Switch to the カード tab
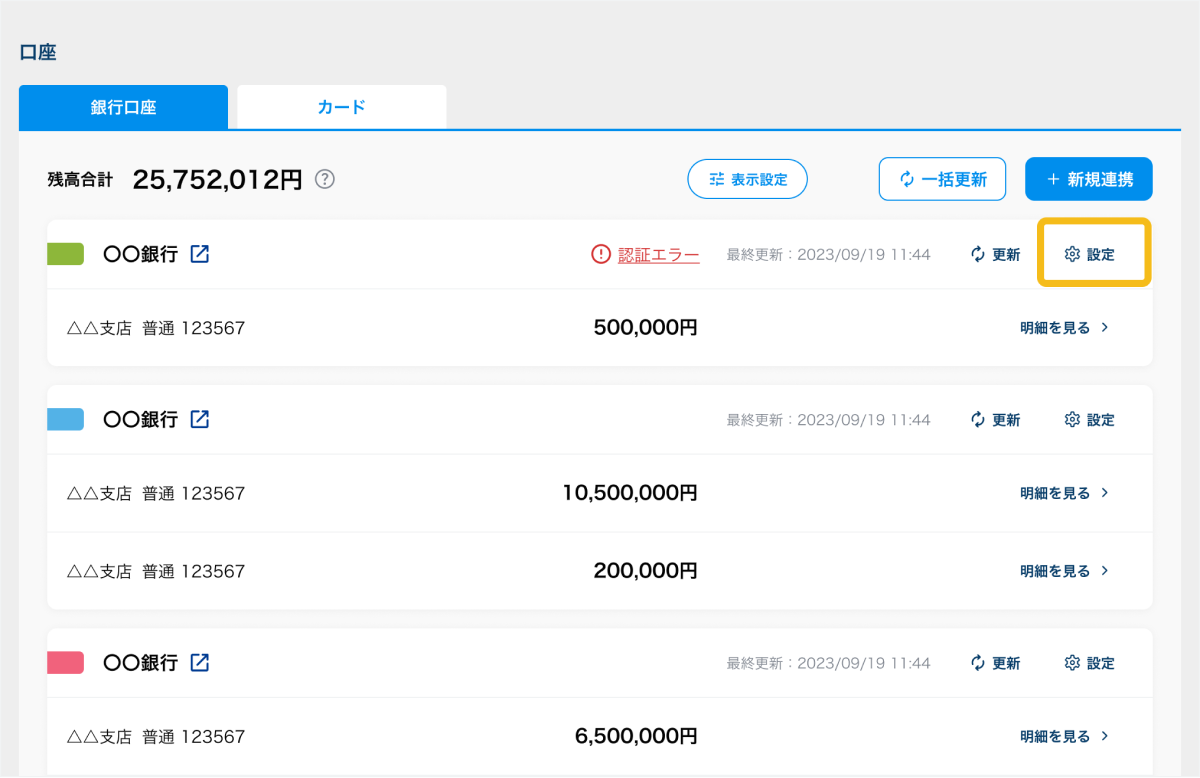This screenshot has width=1200, height=778. tap(342, 107)
